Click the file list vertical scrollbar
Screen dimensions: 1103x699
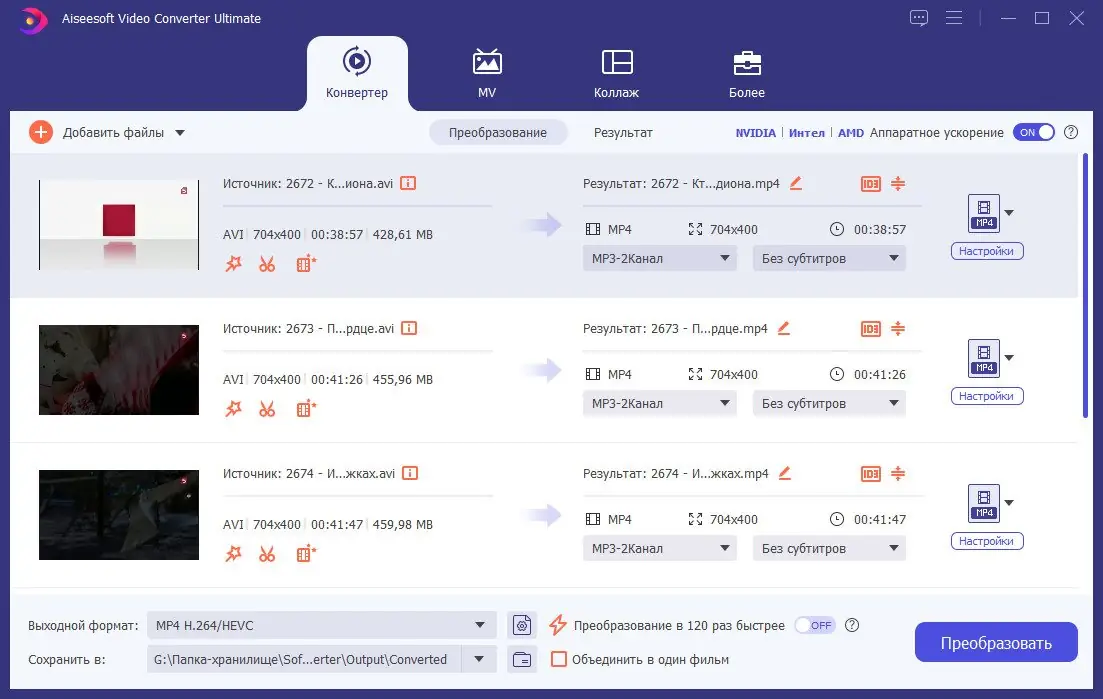[x=1085, y=286]
